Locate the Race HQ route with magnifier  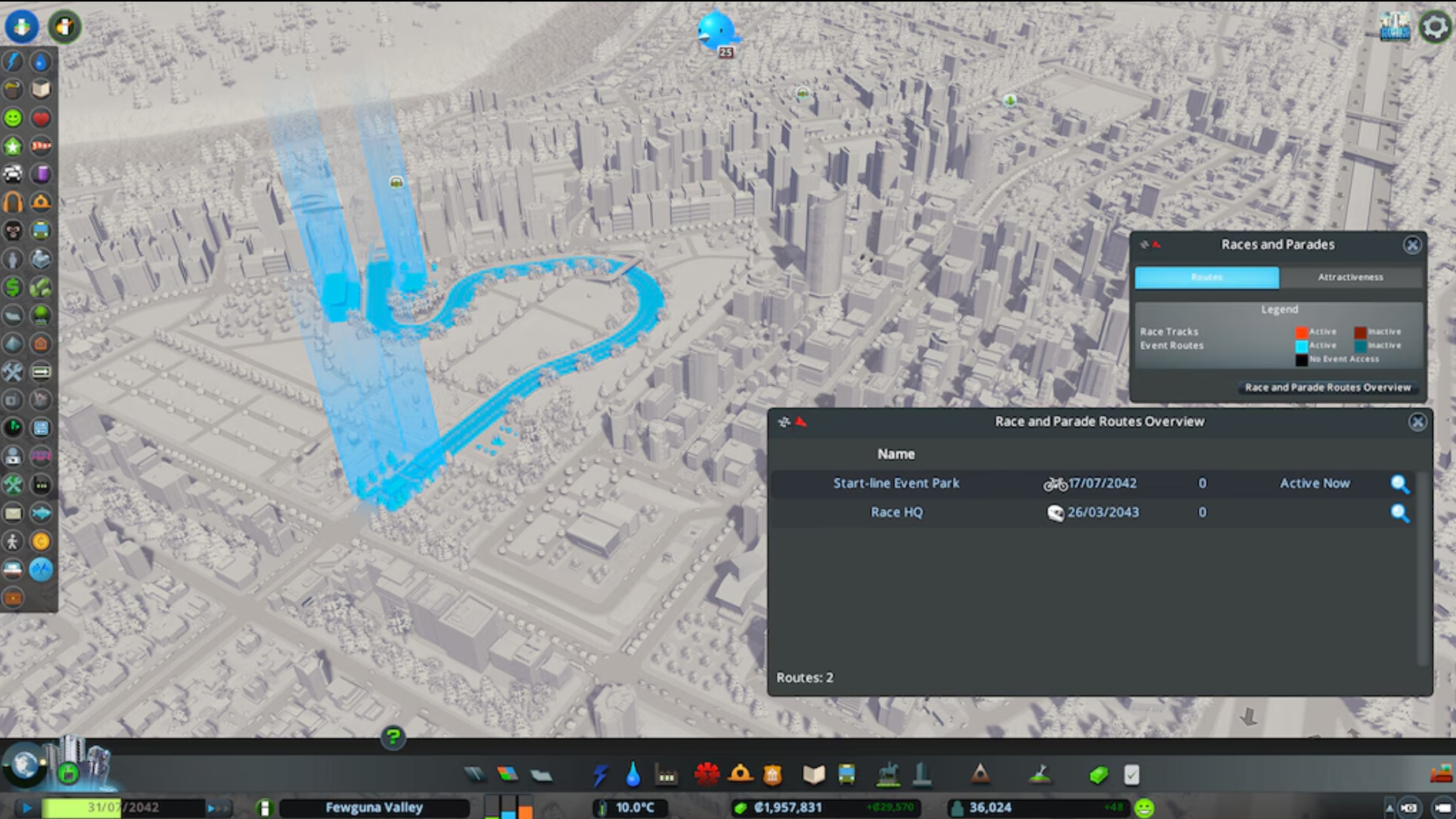coord(1399,513)
